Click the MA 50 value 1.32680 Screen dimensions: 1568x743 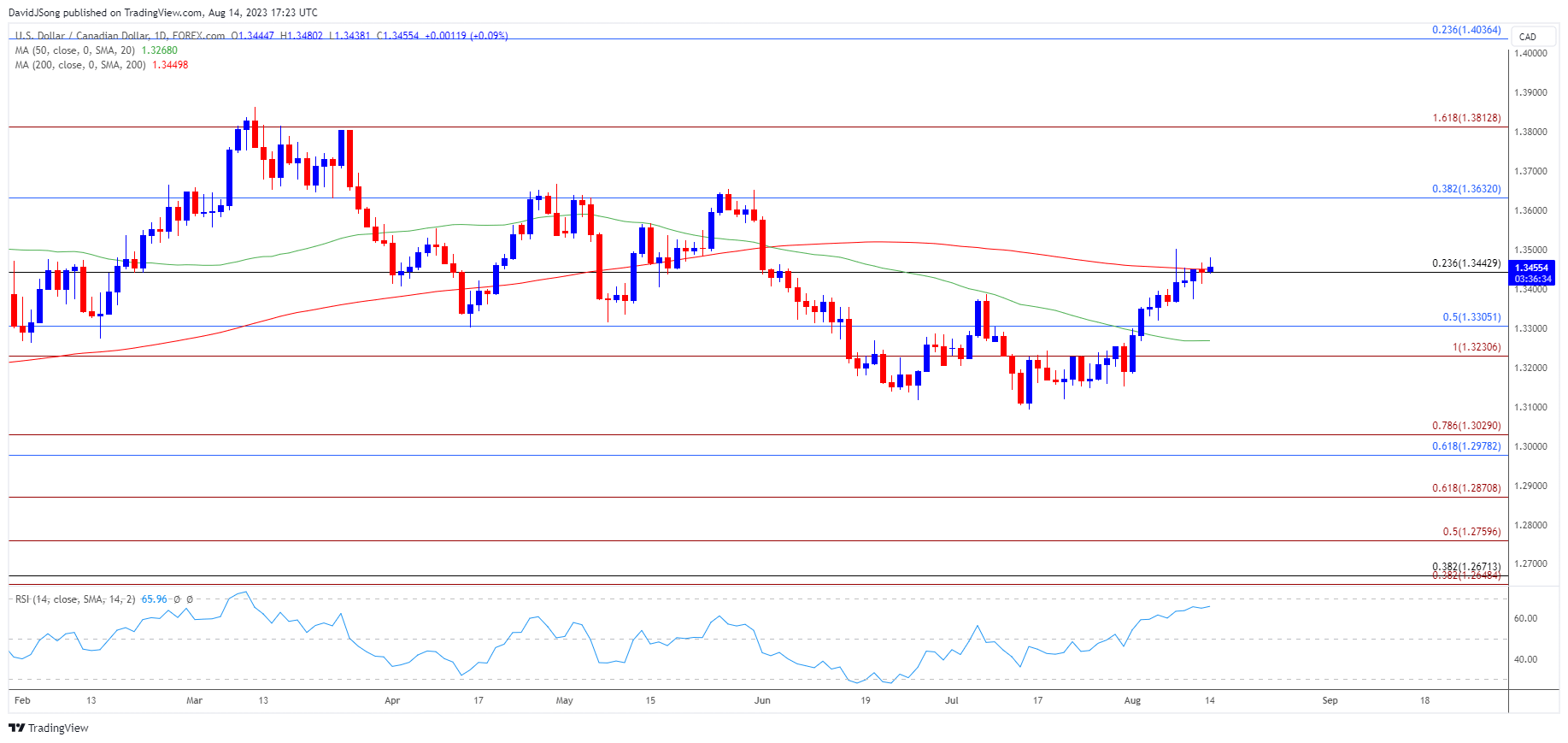coord(159,50)
